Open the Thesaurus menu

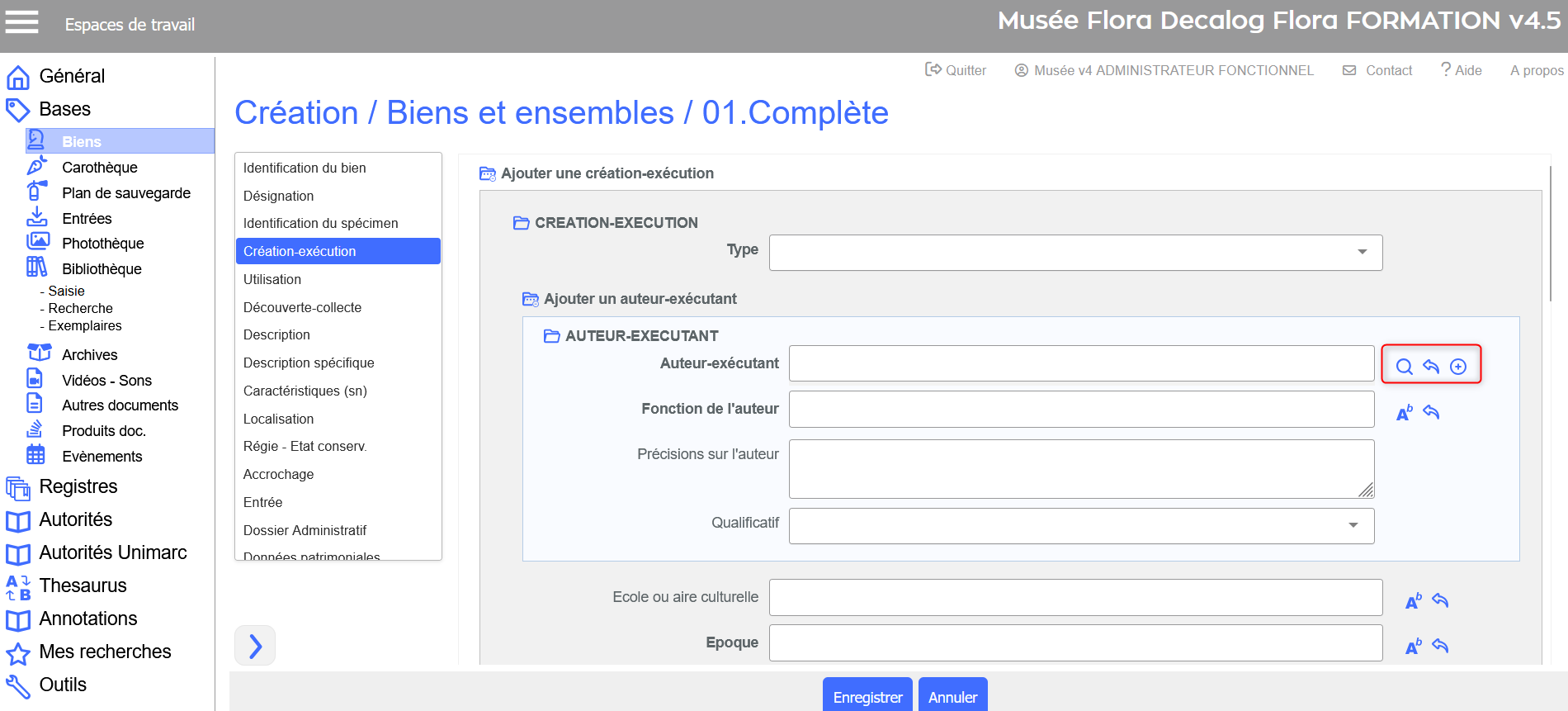83,585
